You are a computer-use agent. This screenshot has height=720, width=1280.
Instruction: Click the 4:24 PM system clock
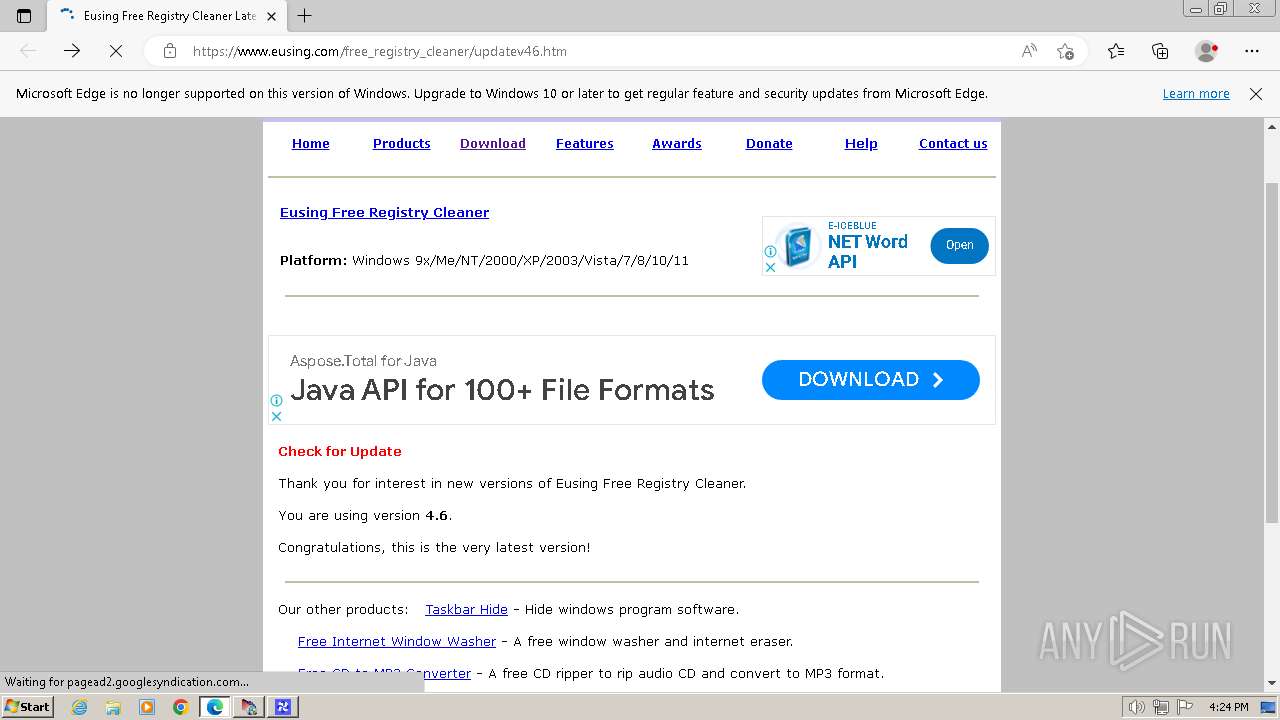[1228, 707]
